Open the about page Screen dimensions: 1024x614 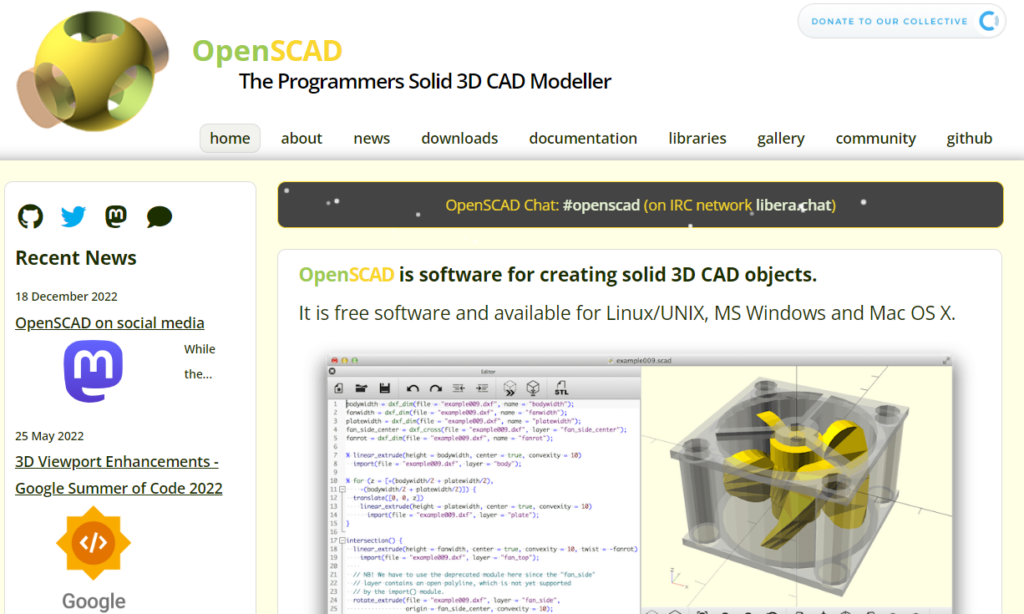(301, 138)
